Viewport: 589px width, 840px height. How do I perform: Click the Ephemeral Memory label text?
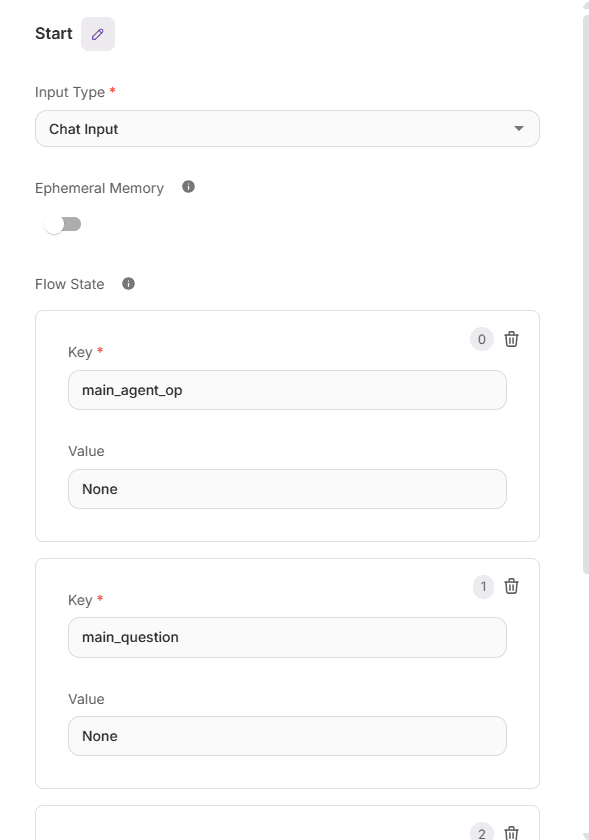99,187
